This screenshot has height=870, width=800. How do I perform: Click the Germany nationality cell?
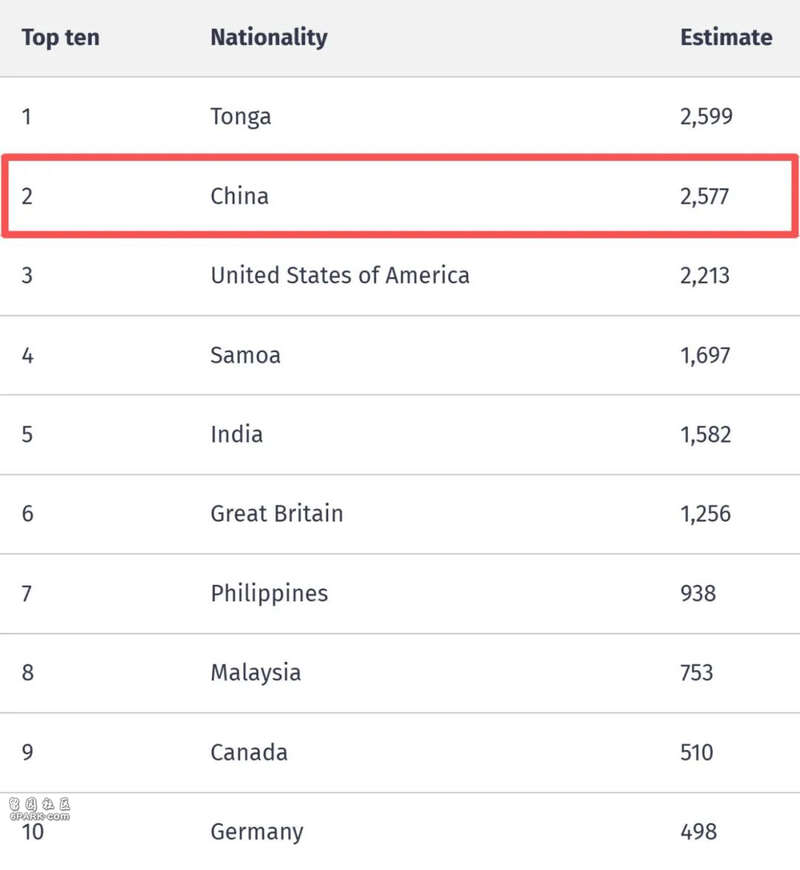tap(257, 832)
